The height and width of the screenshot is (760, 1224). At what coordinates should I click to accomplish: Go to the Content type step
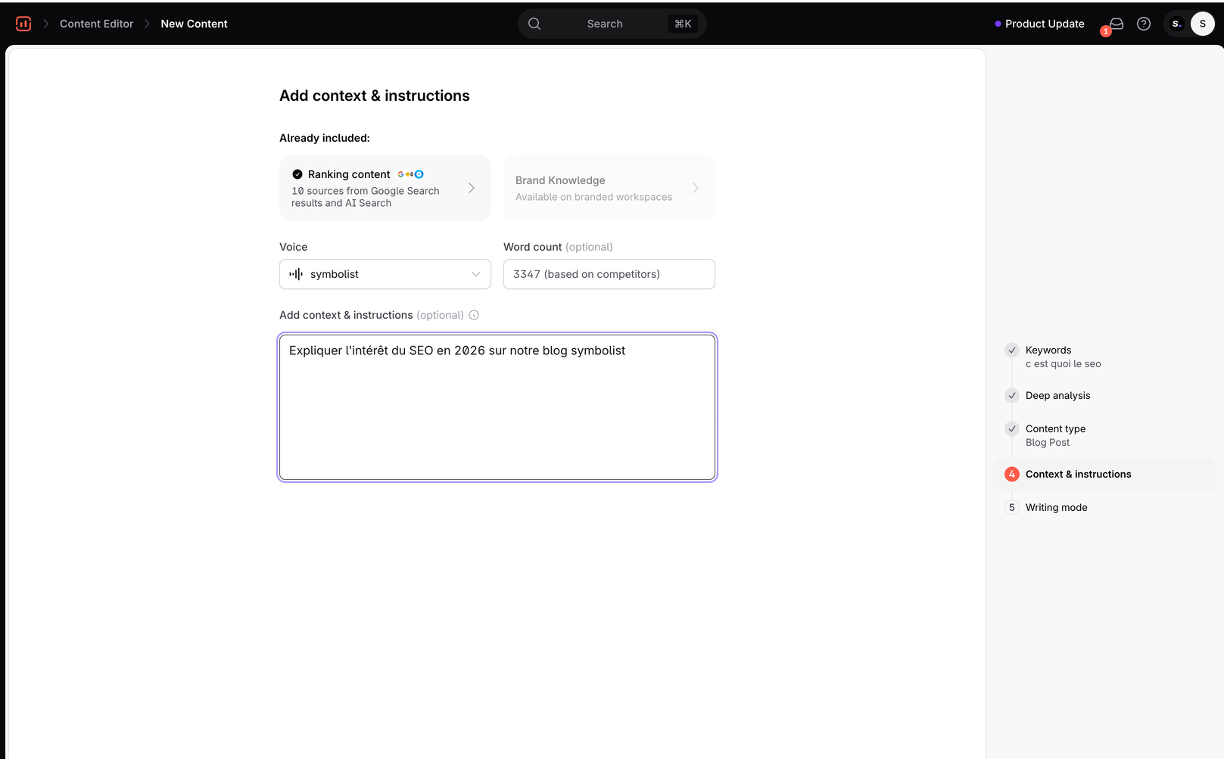point(1055,429)
